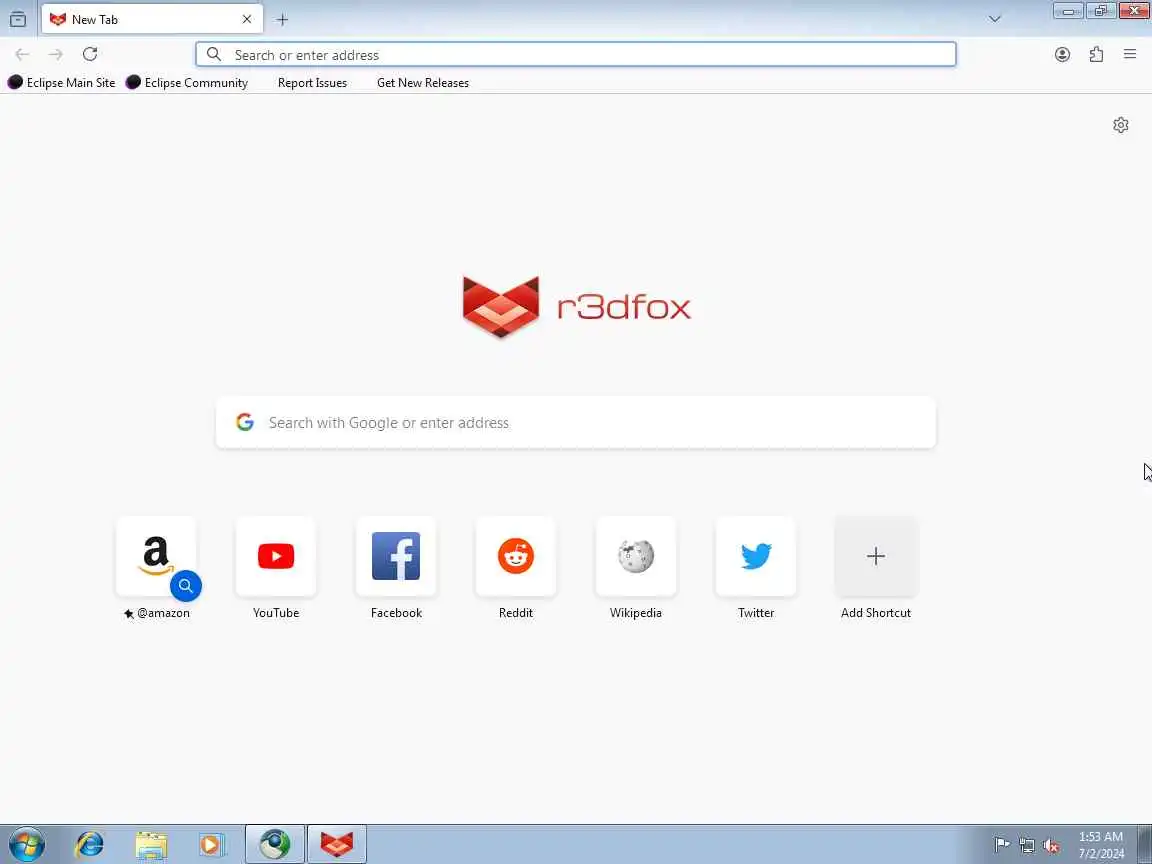This screenshot has height=864, width=1152.
Task: Go forward with the forward arrow
Action: [x=56, y=54]
